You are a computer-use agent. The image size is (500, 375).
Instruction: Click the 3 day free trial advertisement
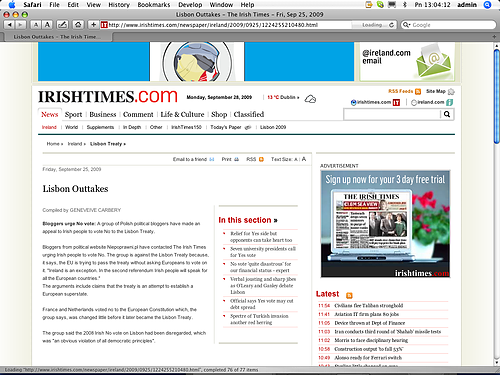click(x=385, y=224)
